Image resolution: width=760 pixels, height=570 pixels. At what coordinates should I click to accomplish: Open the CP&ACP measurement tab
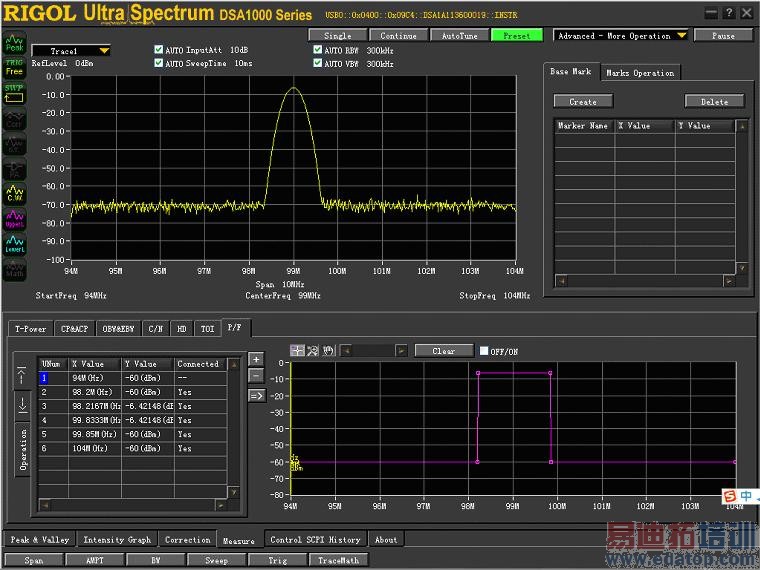coord(75,328)
